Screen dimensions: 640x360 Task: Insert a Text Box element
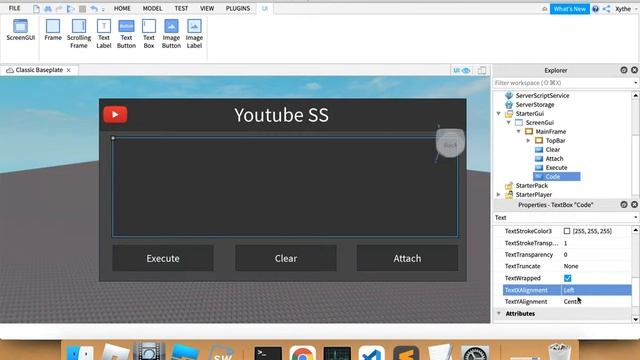click(149, 34)
